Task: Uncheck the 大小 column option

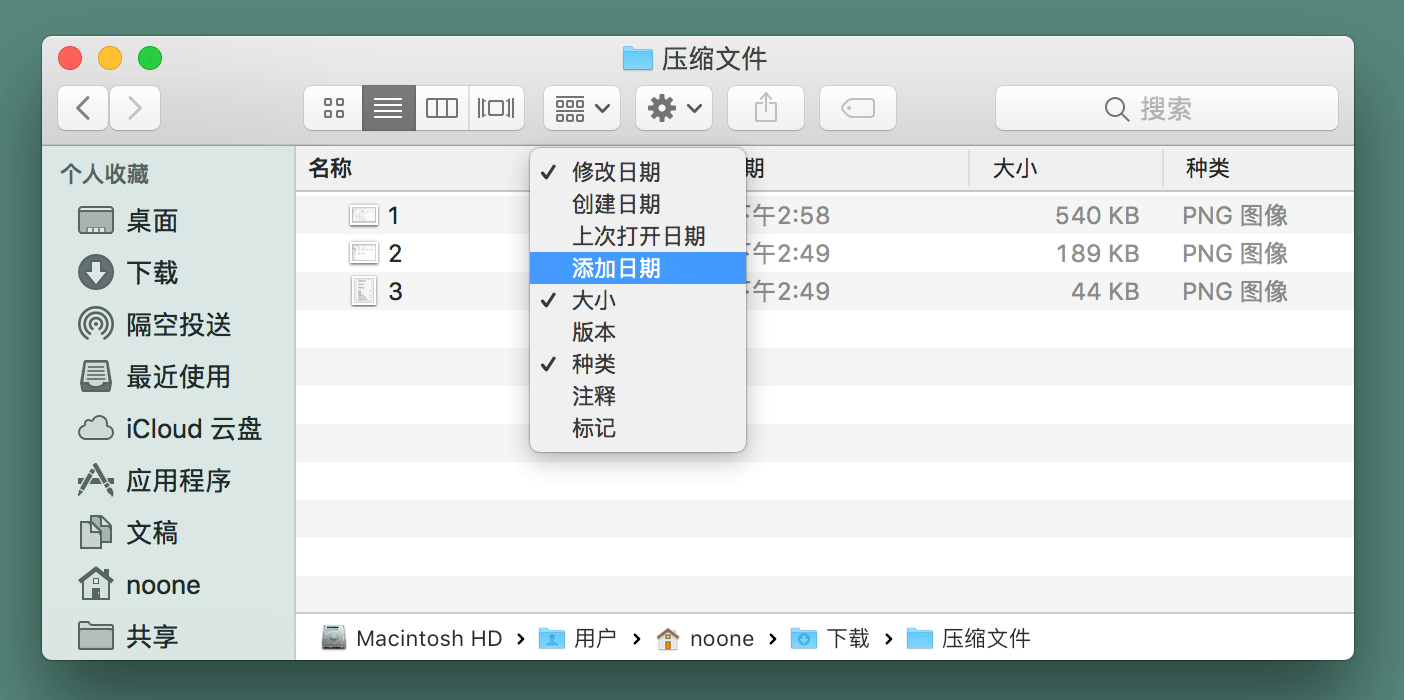Action: [594, 300]
